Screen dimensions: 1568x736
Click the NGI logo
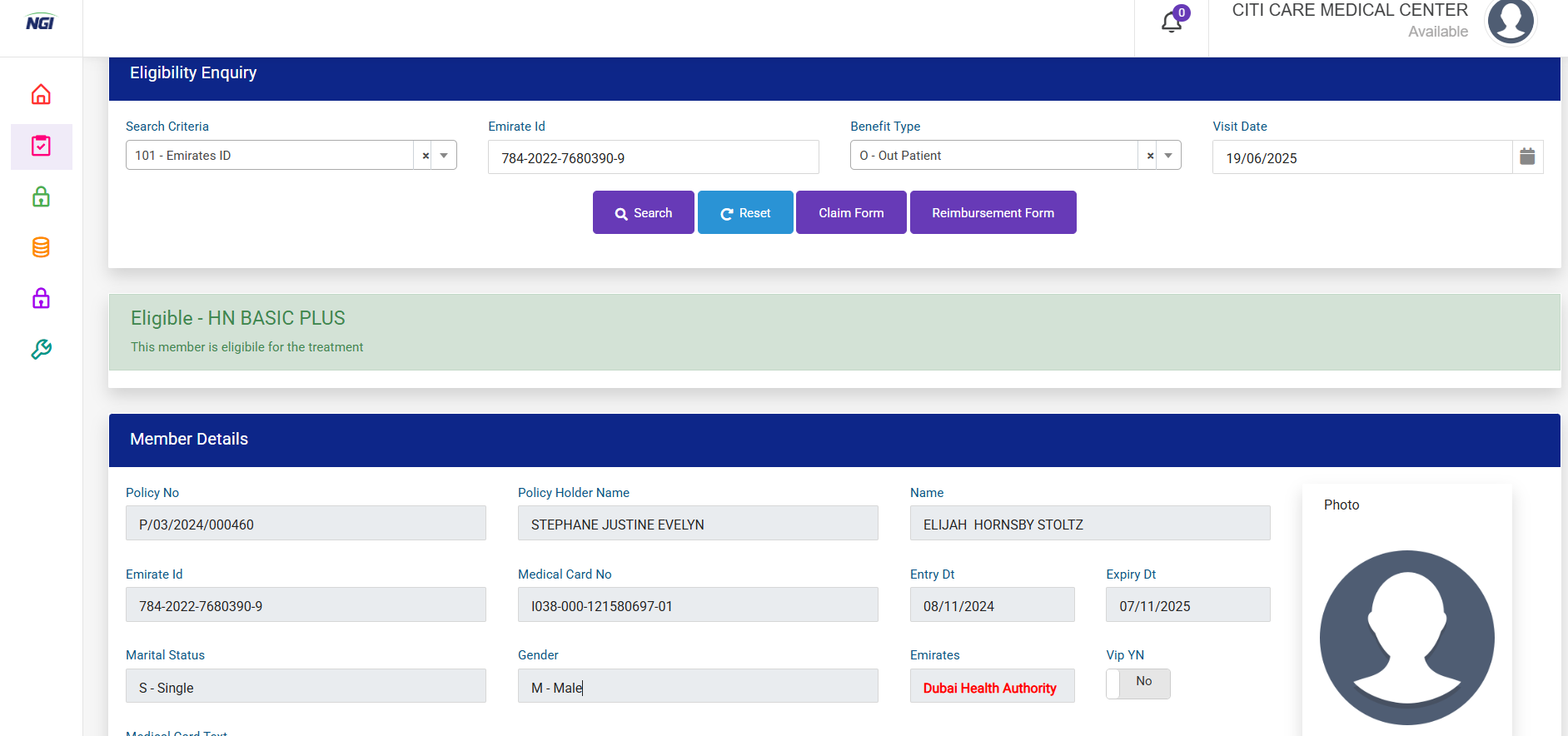40,22
